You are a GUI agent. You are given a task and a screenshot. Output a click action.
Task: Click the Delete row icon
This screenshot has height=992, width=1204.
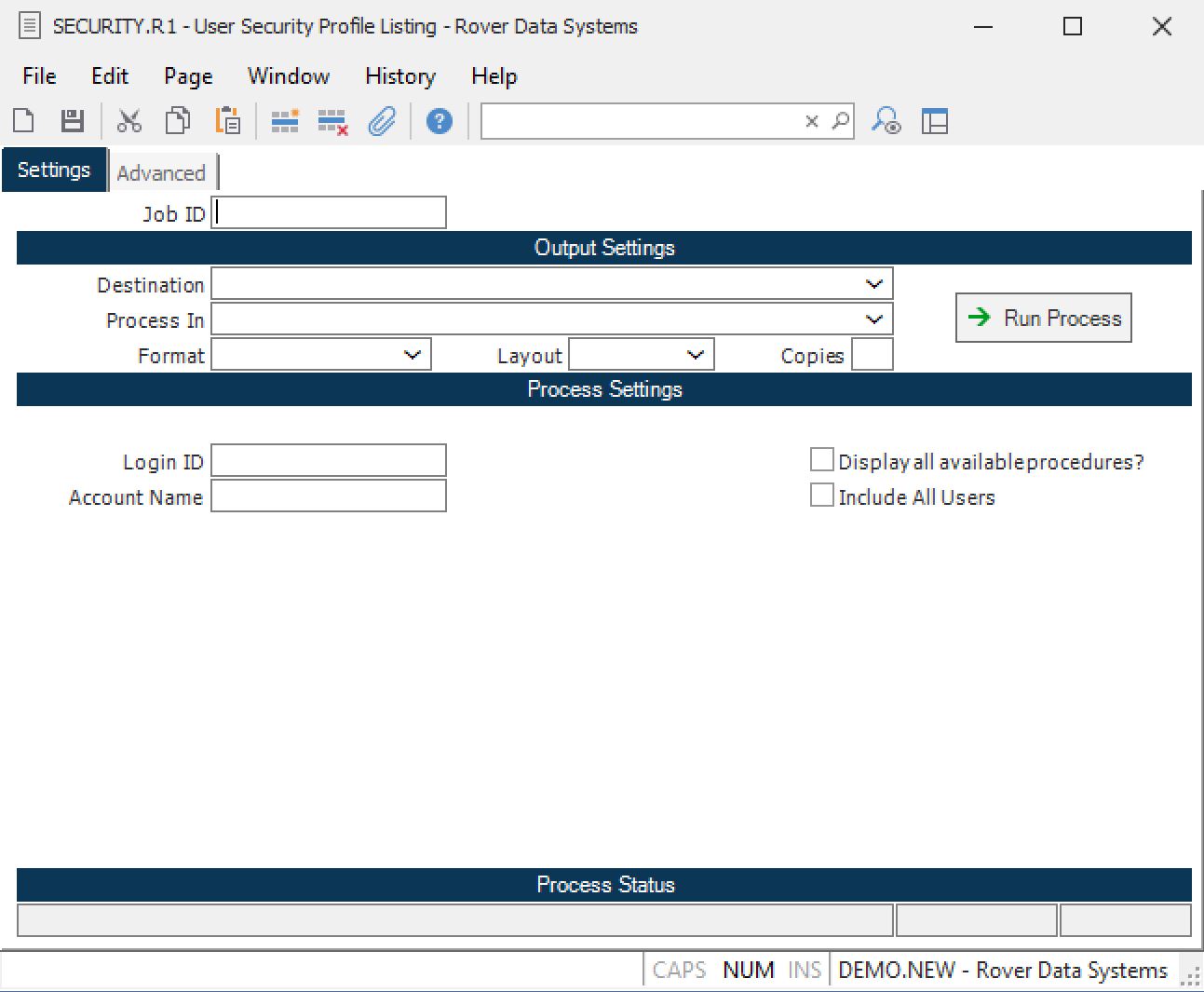click(332, 122)
